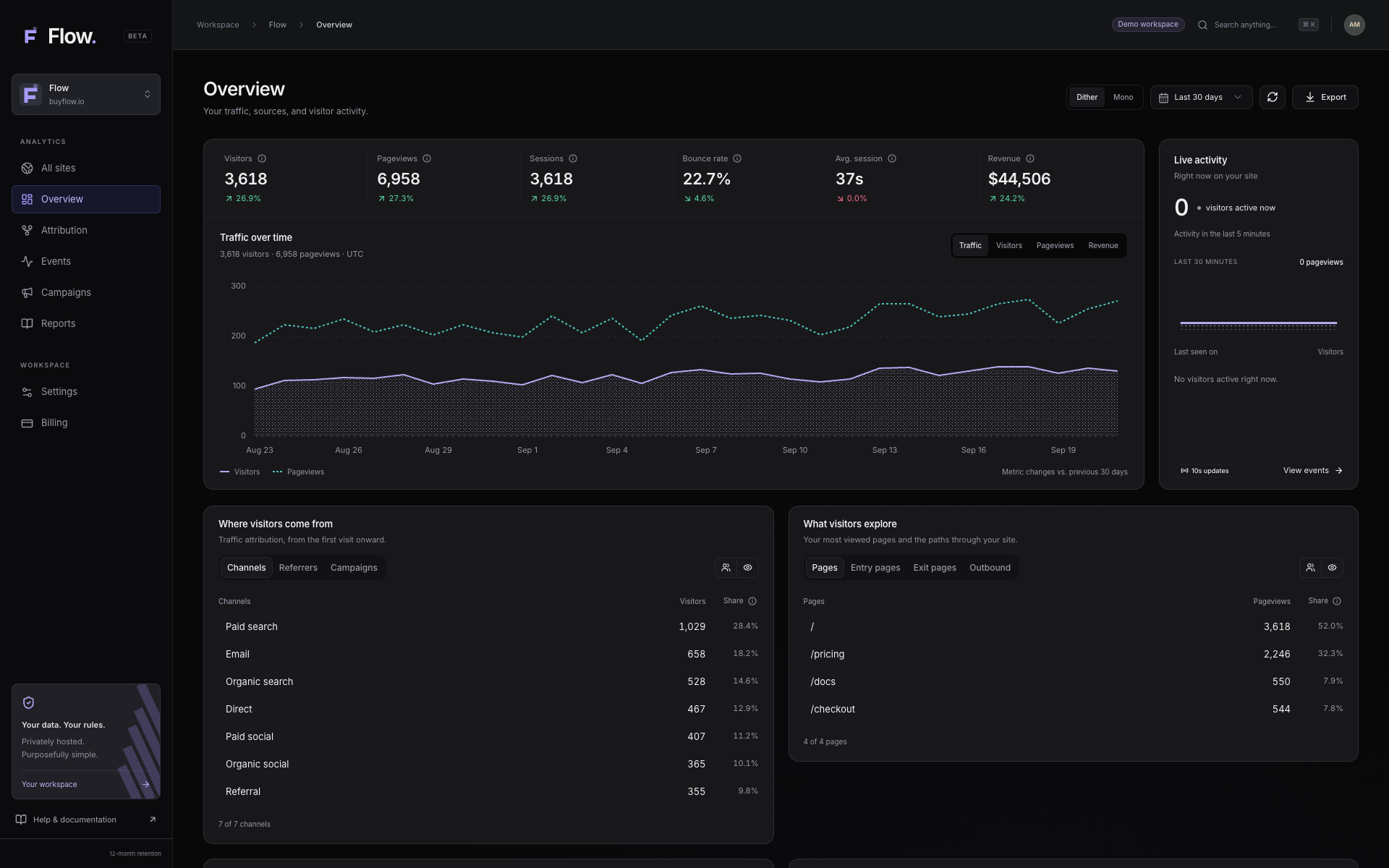This screenshot has width=1389, height=868.
Task: Toggle pageviews eye icon in Channels card
Action: [x=747, y=568]
